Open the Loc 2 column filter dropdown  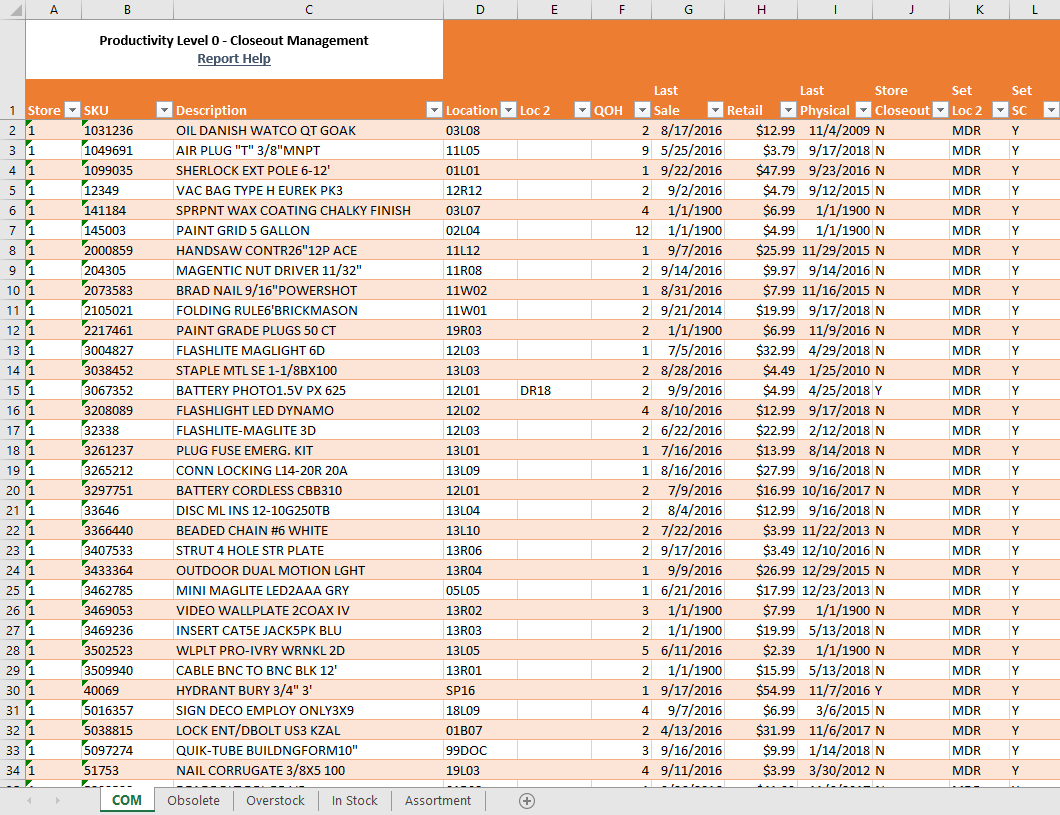coord(582,110)
